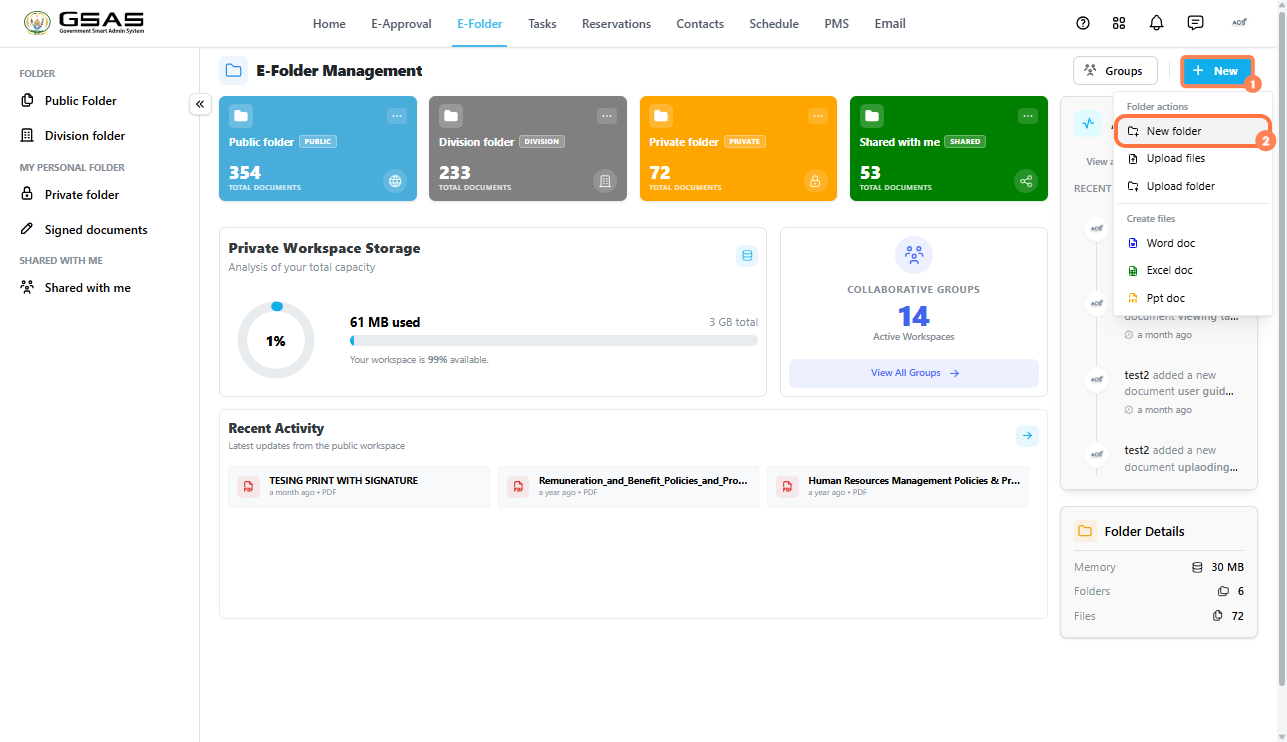The image size is (1287, 742).
Task: Open PMS tab
Action: [x=837, y=24]
